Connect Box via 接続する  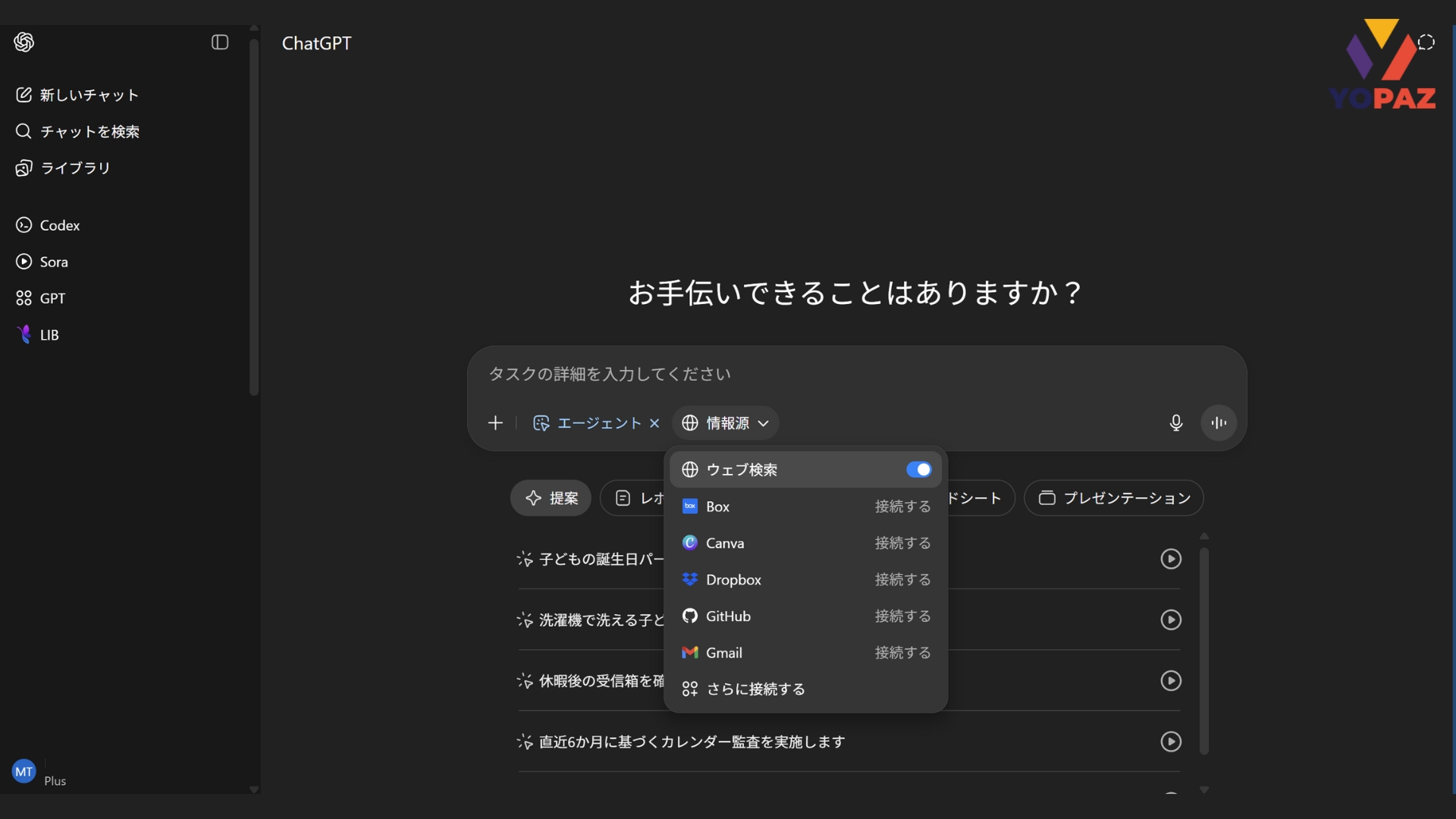902,507
